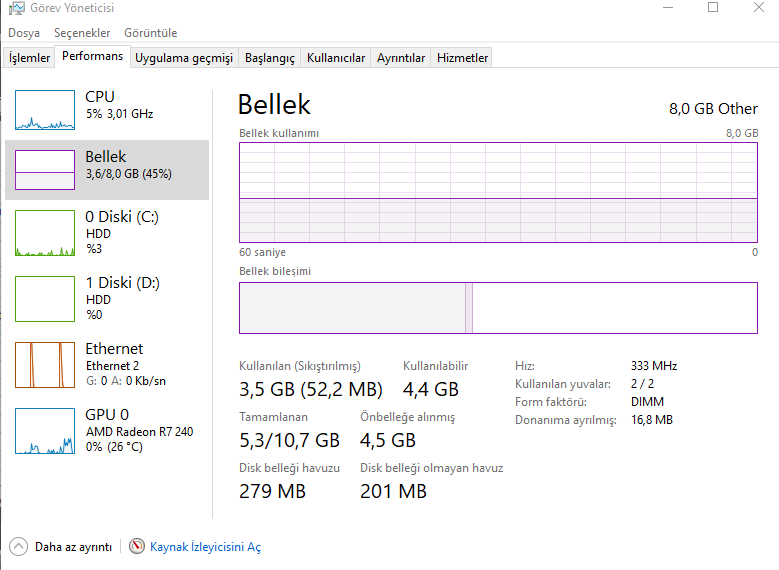Switch to the Ayrıntılar tab
This screenshot has height=570, width=779.
coord(401,58)
